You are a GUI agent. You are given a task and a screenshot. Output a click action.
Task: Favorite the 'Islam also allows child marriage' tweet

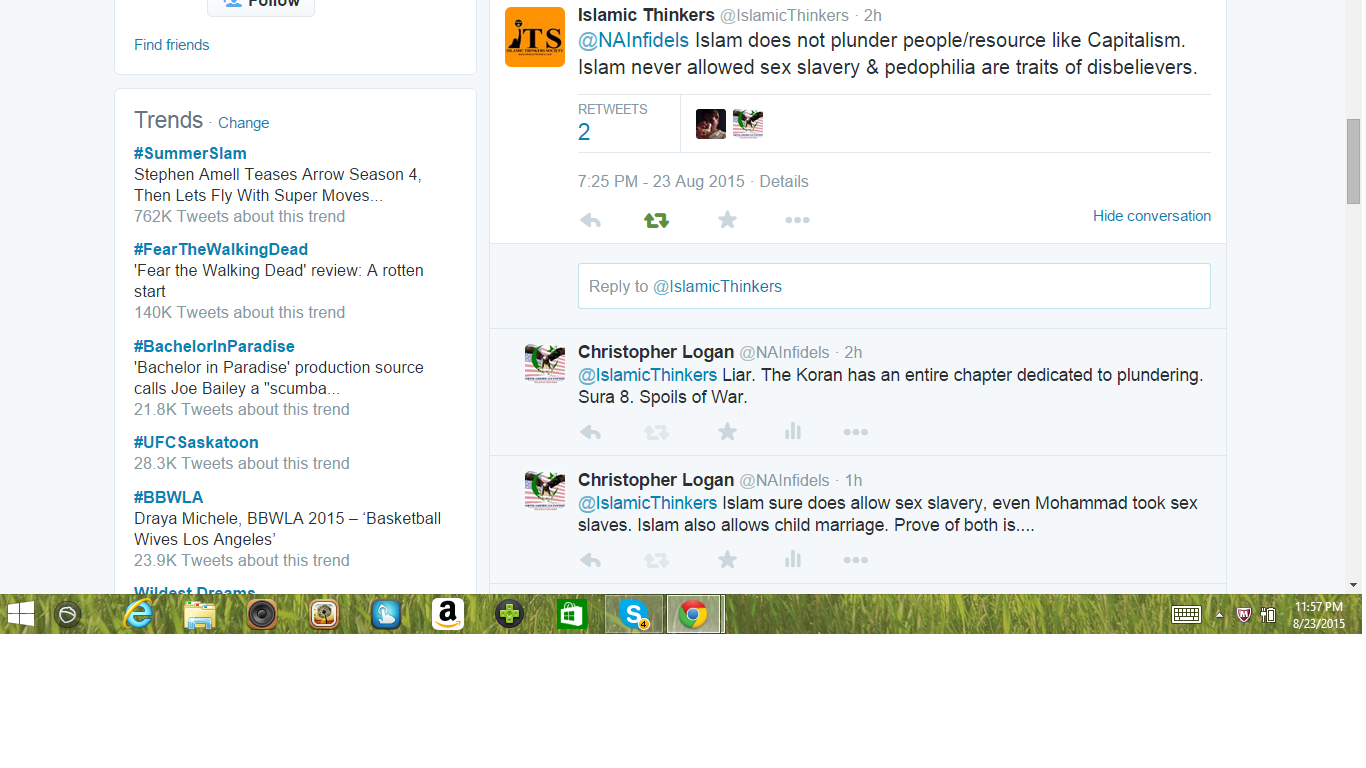point(728,560)
